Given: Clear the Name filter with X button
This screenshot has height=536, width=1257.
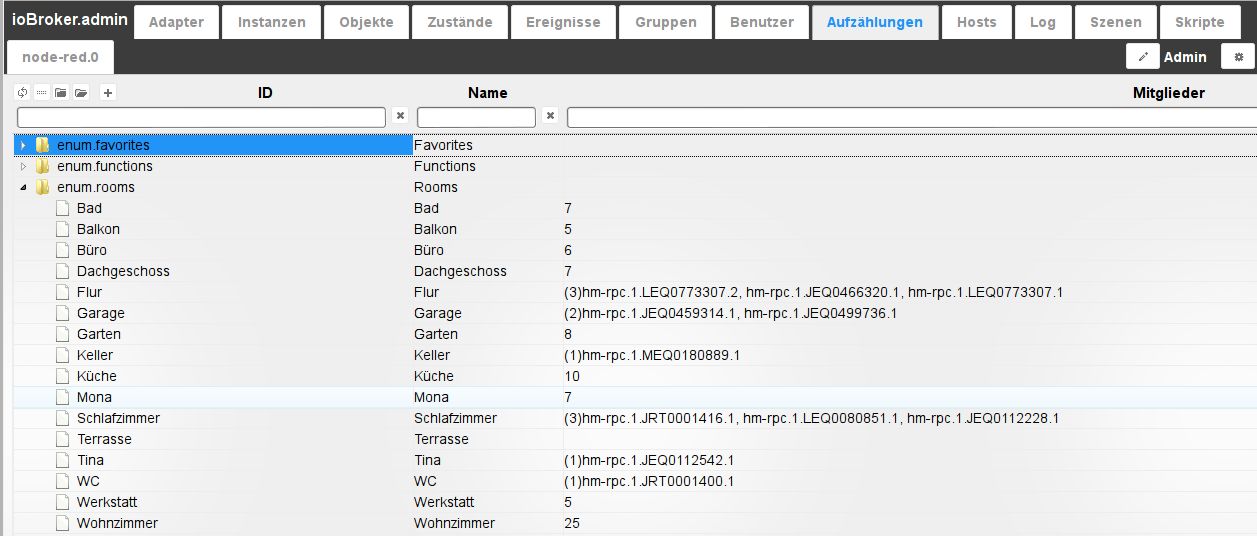Looking at the screenshot, I should pyautogui.click(x=550, y=117).
